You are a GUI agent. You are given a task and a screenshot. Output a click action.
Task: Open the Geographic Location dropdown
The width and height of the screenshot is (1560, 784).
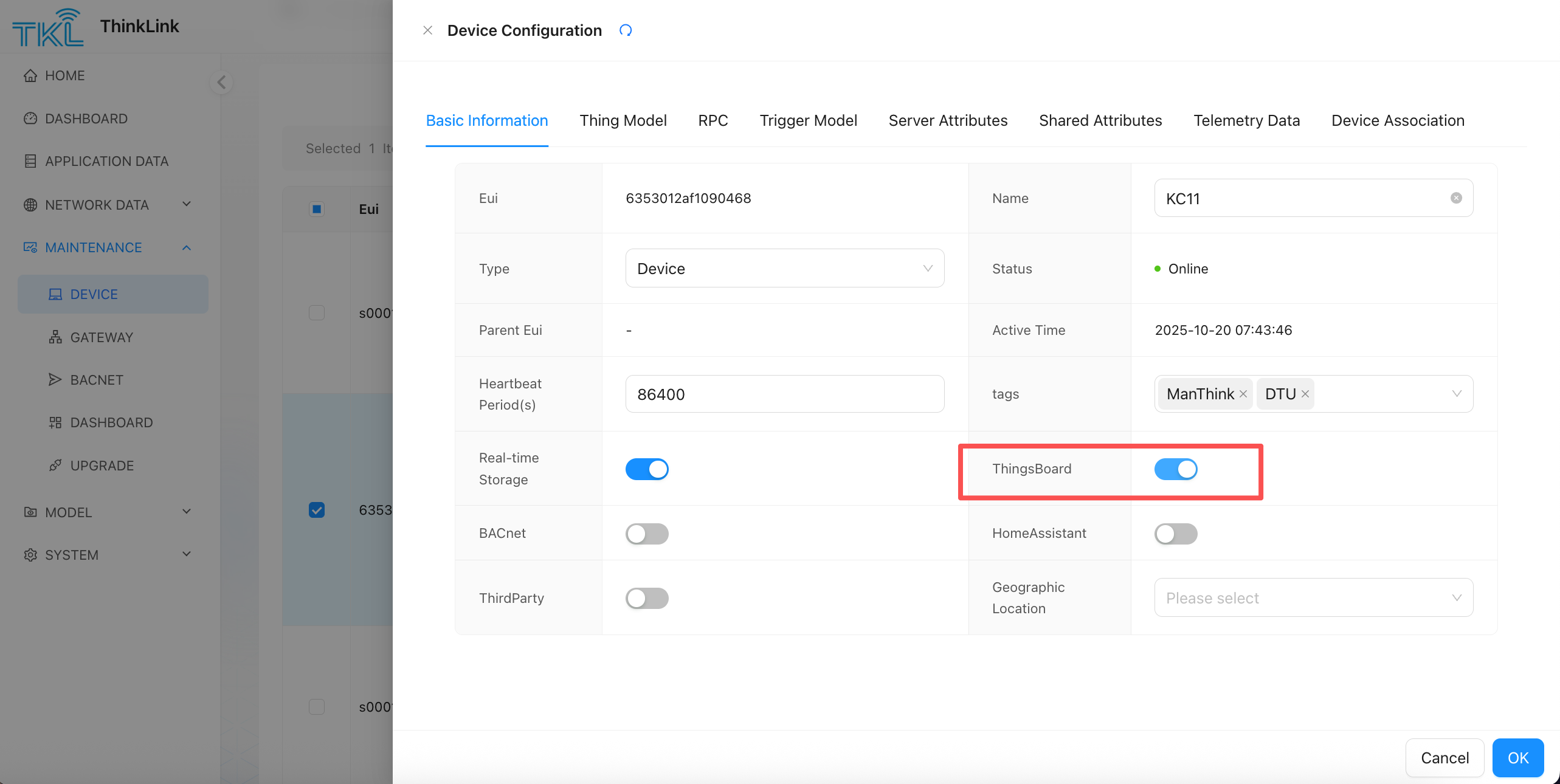[1313, 598]
